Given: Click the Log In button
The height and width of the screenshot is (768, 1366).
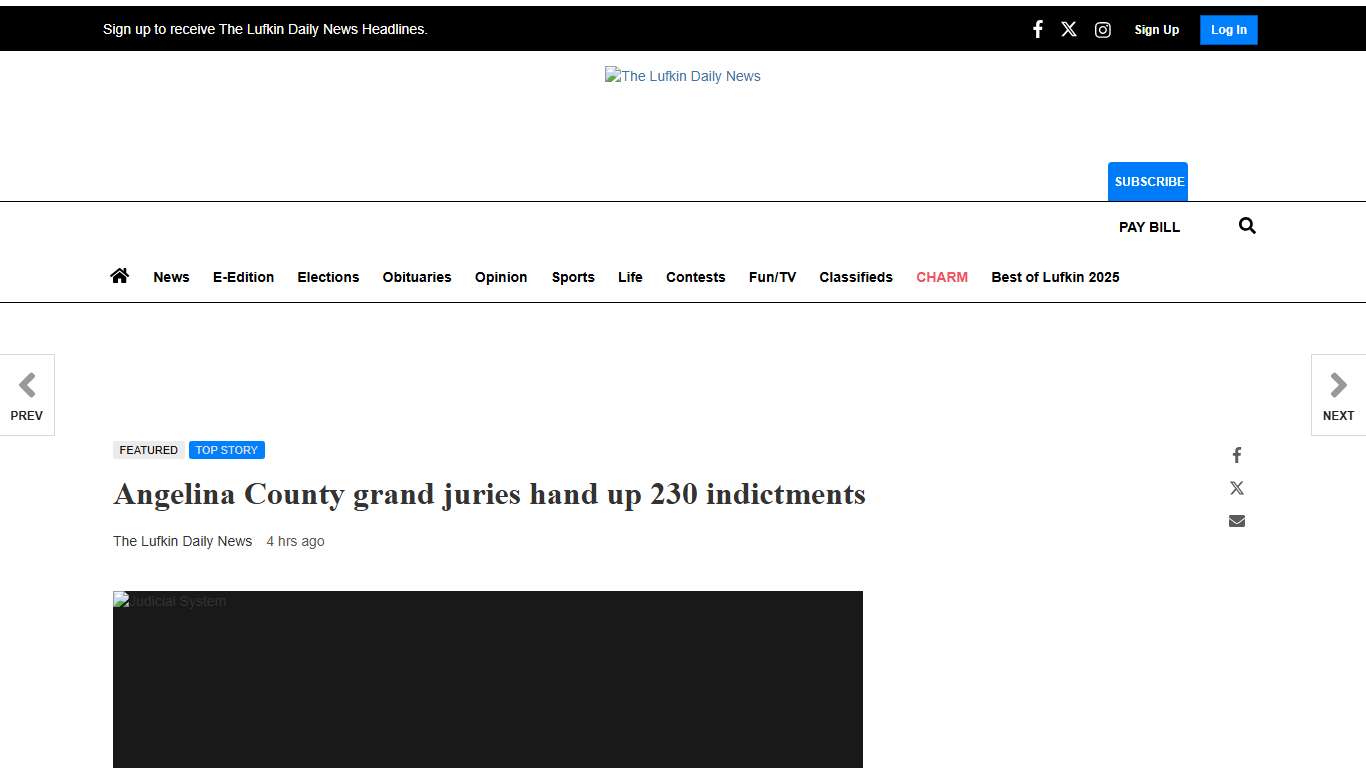Looking at the screenshot, I should (x=1228, y=29).
